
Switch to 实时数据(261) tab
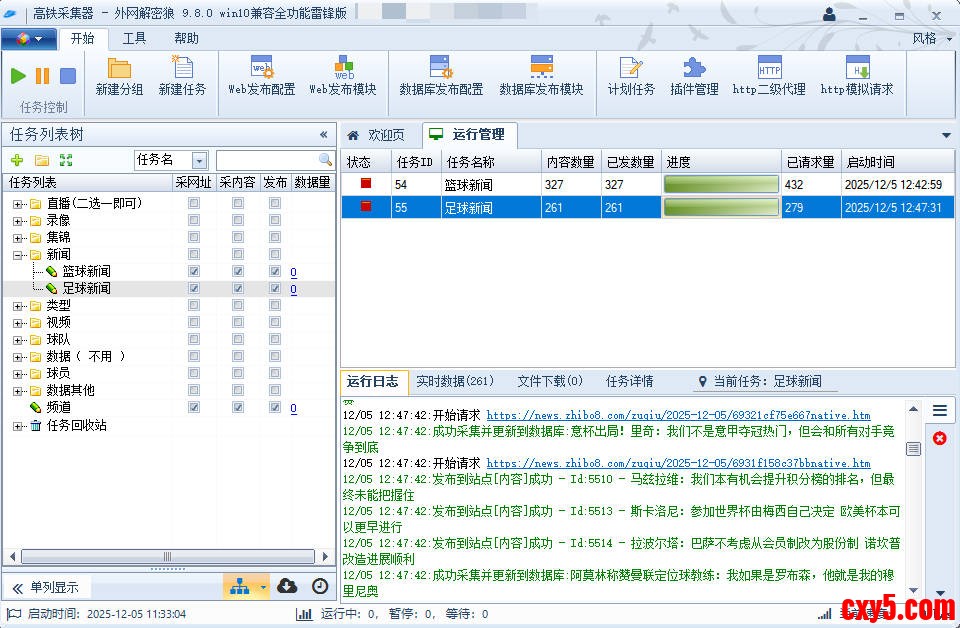454,381
